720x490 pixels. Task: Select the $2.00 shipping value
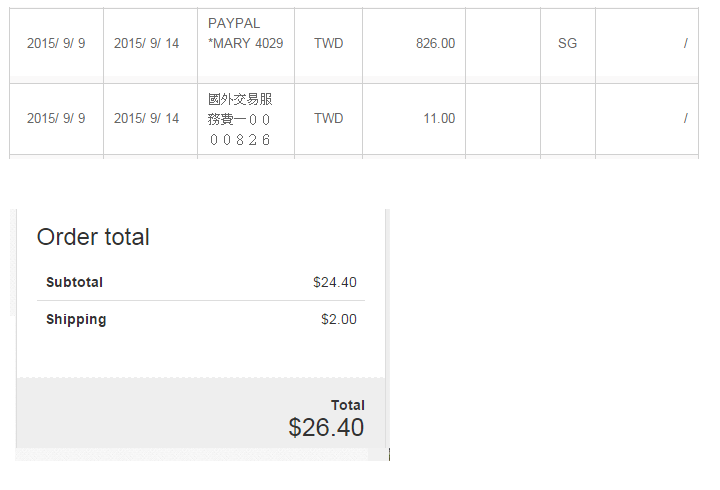339,319
